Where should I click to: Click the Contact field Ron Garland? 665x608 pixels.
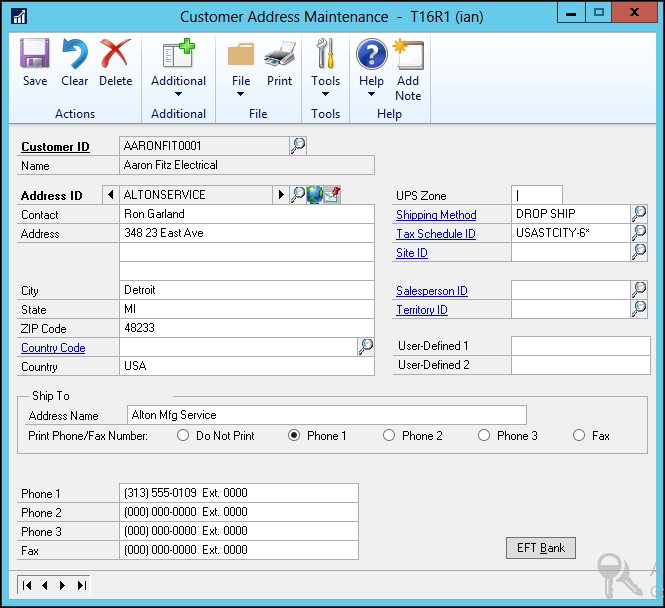point(247,214)
